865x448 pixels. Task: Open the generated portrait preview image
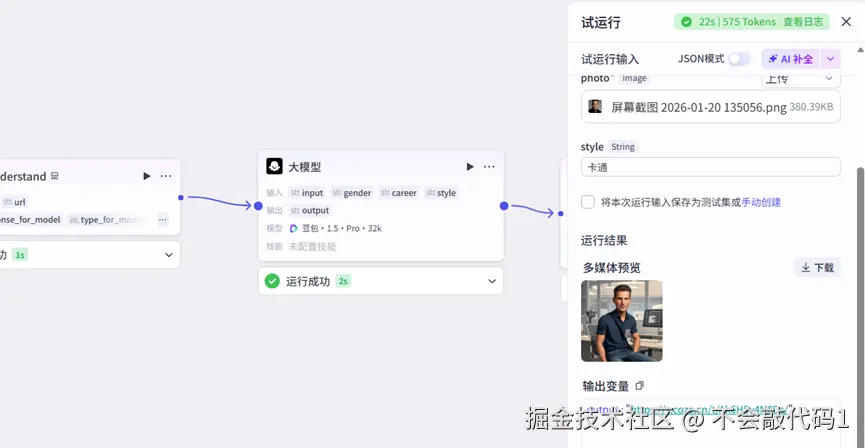pos(622,321)
